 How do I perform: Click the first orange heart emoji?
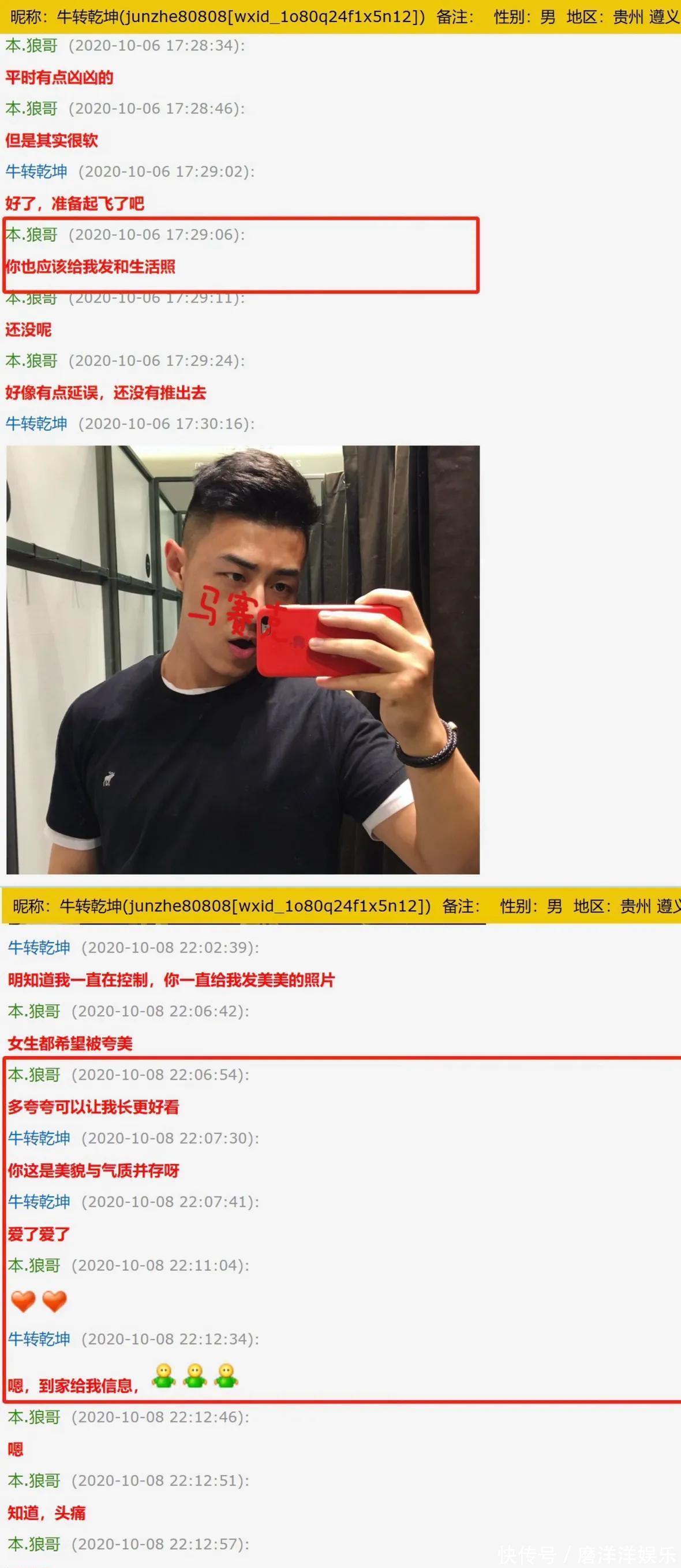coord(24,1301)
